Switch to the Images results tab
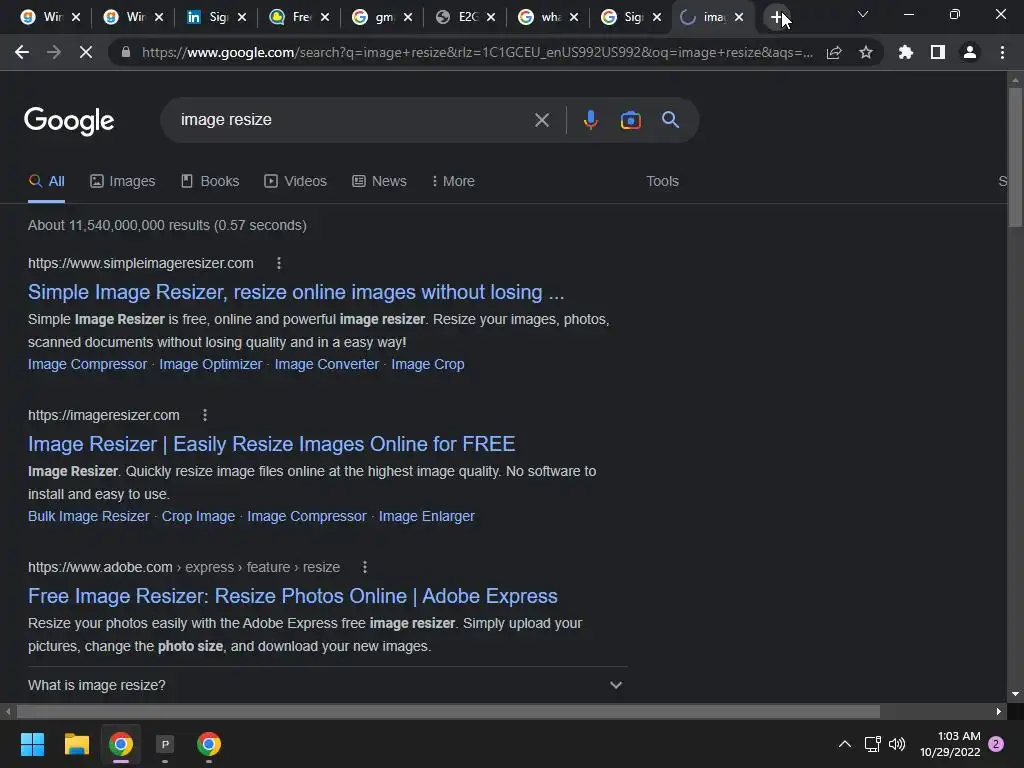Screen dimensions: 1024x768 pyautogui.click(x=123, y=182)
